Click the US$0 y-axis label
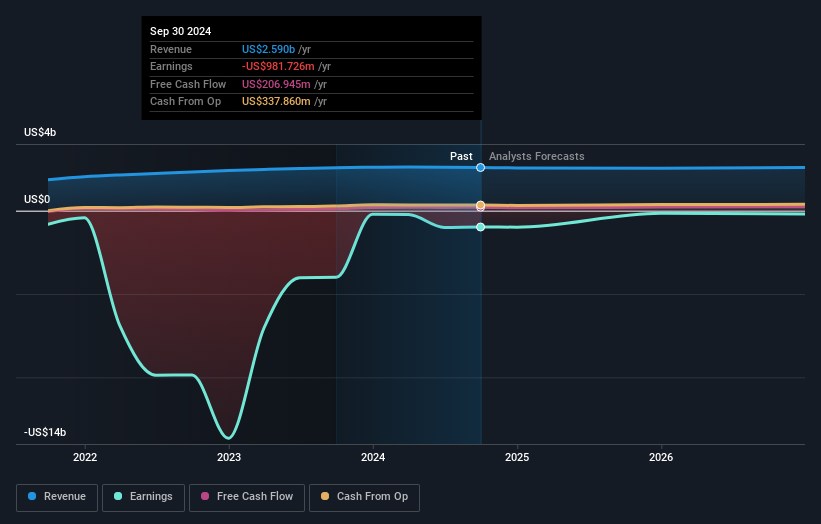Screen dimensions: 821x524 tap(37, 199)
